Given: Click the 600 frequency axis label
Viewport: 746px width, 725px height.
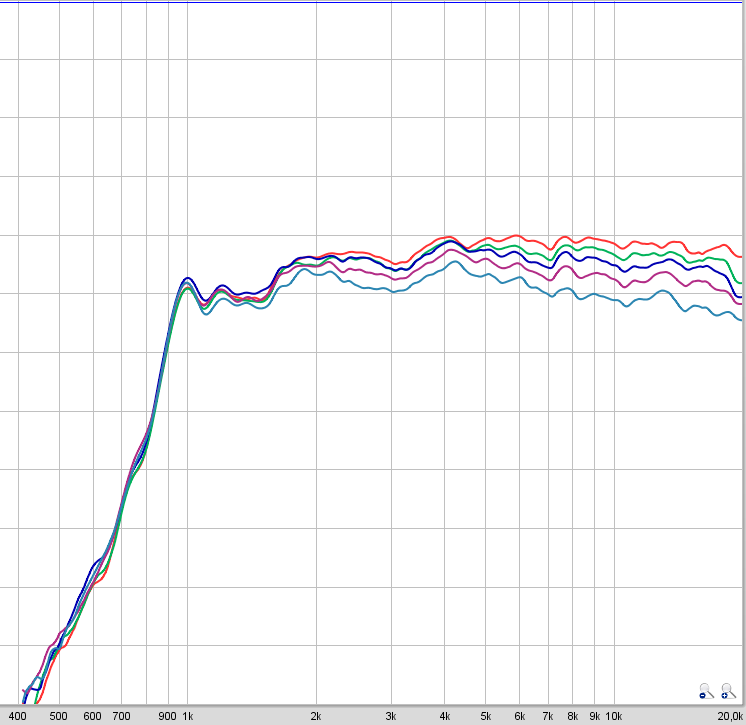Looking at the screenshot, I should [92, 716].
